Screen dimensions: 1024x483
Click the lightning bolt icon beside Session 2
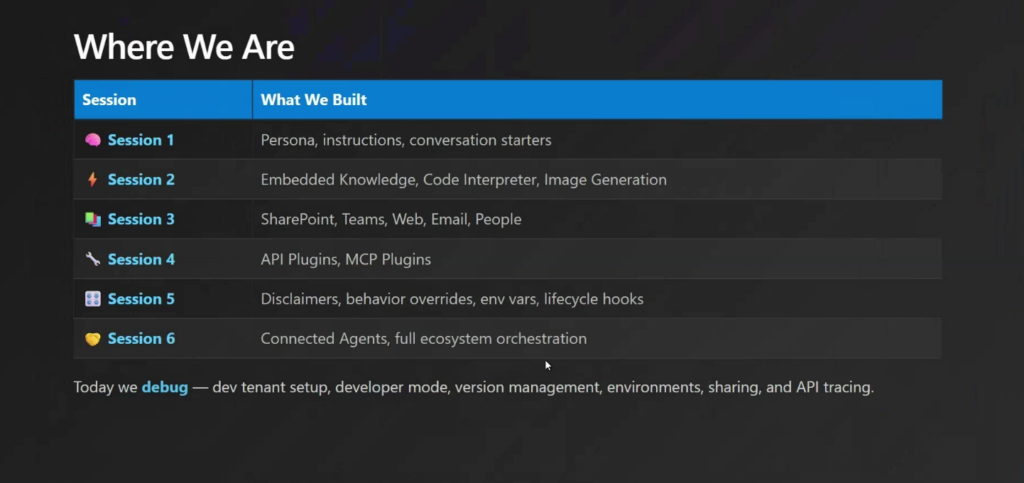point(93,180)
